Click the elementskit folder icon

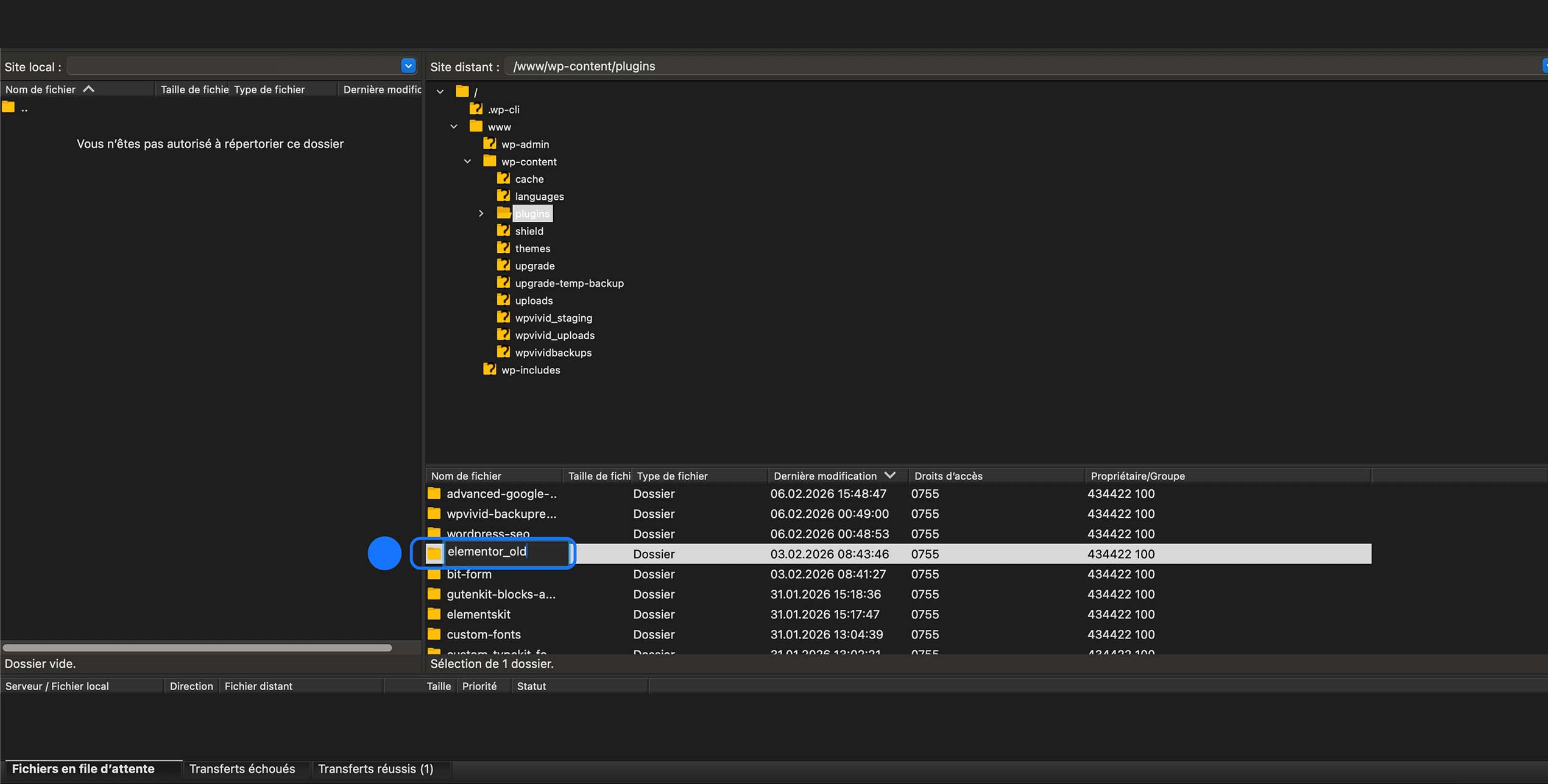tap(434, 614)
